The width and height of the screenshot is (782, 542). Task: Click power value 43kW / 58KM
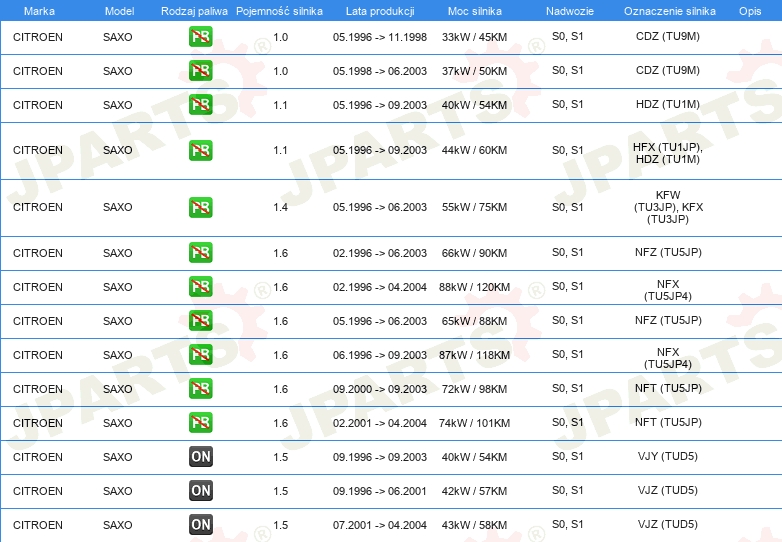point(474,525)
